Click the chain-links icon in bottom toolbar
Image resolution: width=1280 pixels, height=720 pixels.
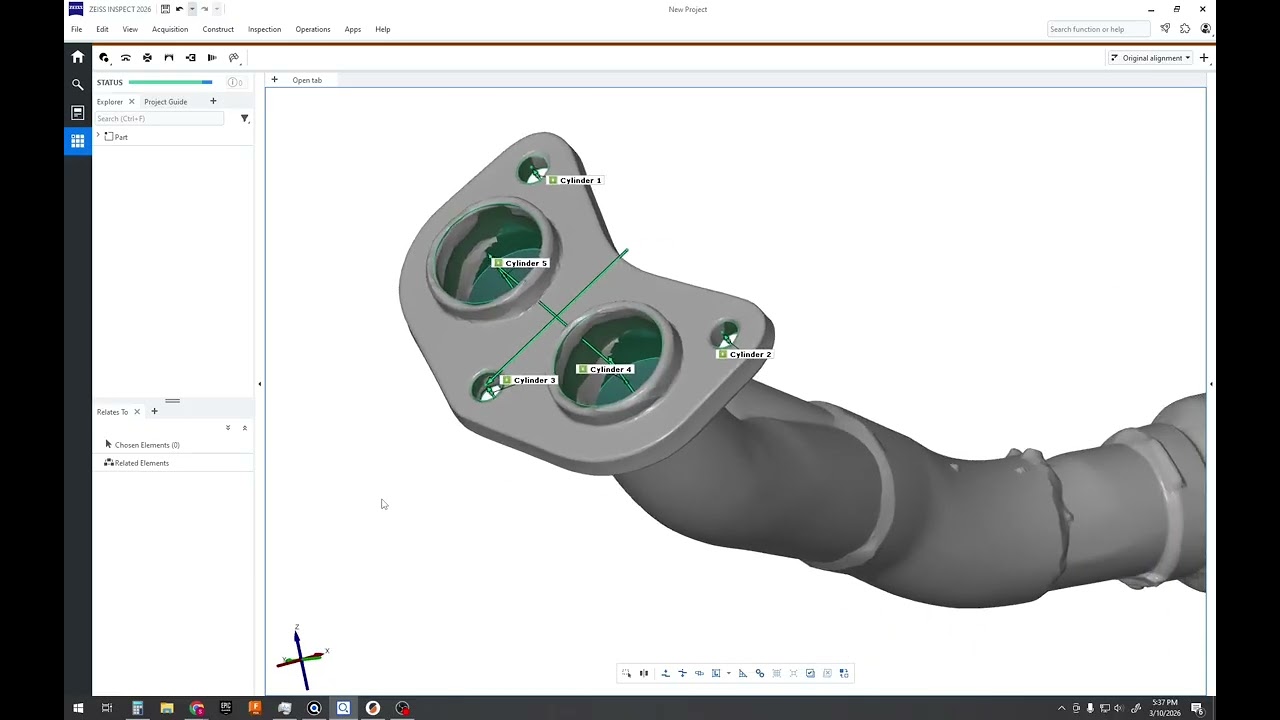(760, 673)
